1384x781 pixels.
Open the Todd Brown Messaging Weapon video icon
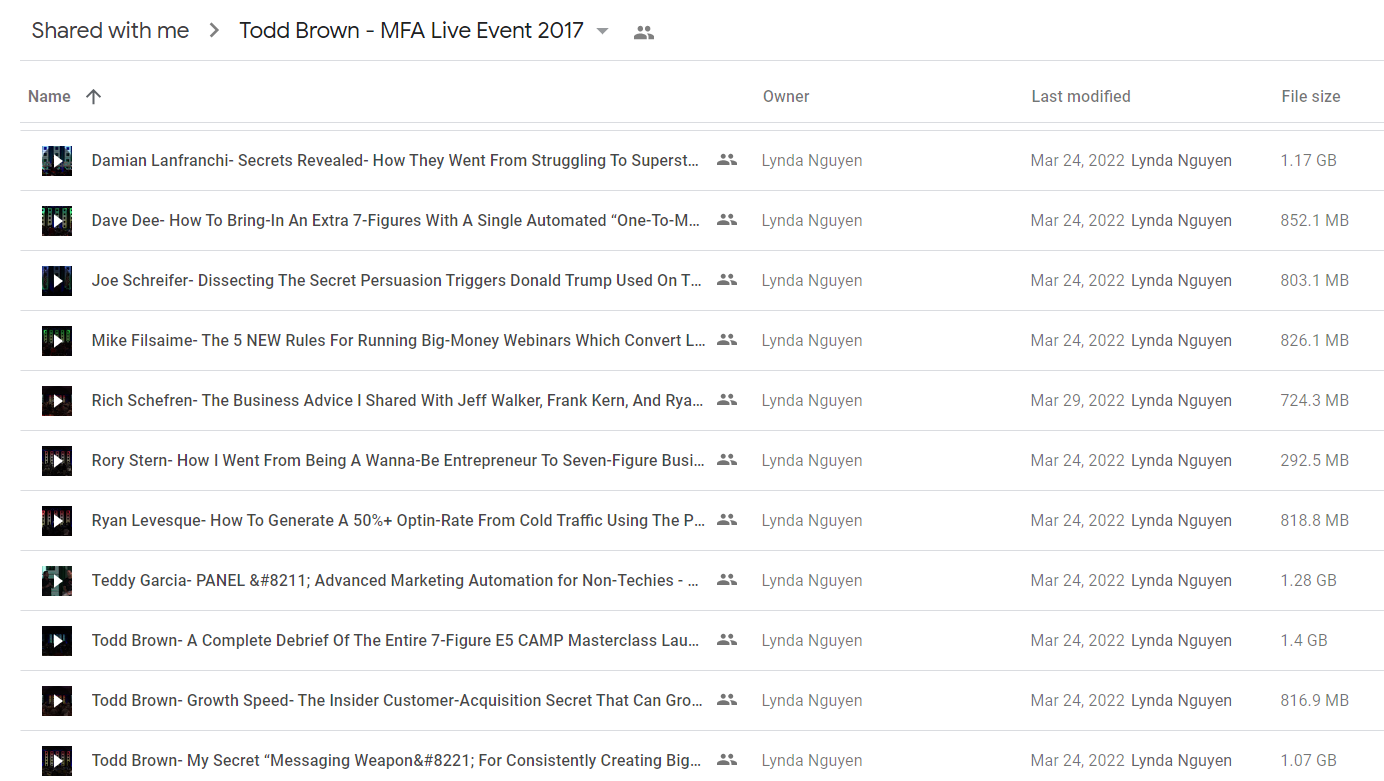coord(57,760)
